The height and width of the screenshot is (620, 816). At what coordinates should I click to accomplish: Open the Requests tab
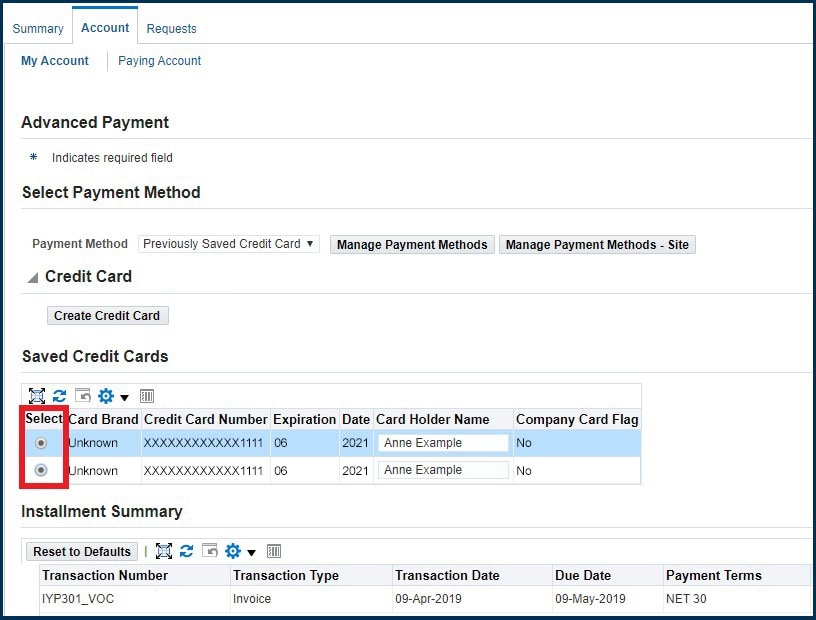point(171,29)
